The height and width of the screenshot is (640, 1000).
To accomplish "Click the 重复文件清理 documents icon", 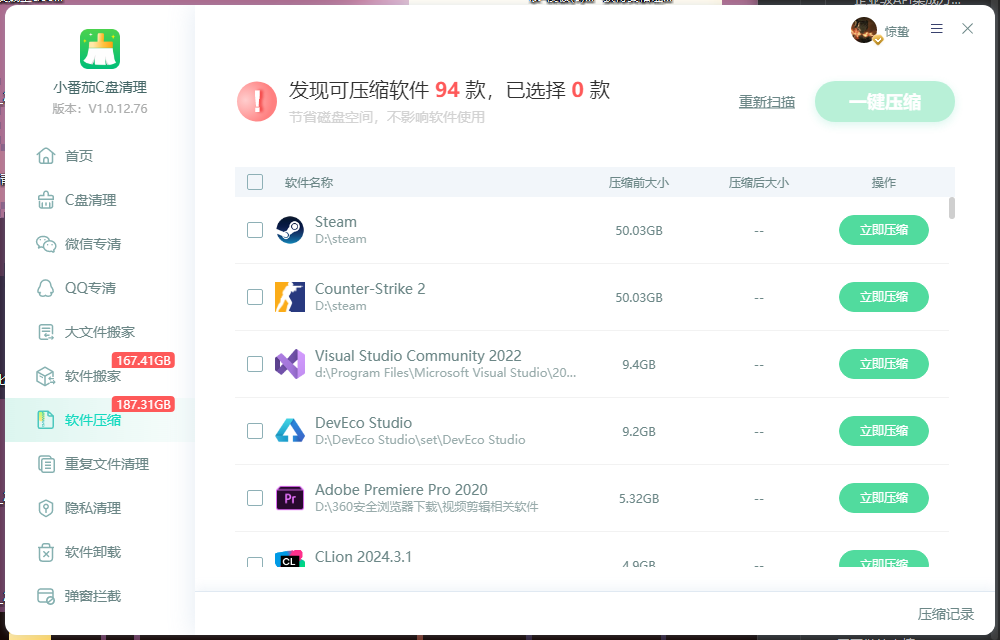I will (x=46, y=463).
